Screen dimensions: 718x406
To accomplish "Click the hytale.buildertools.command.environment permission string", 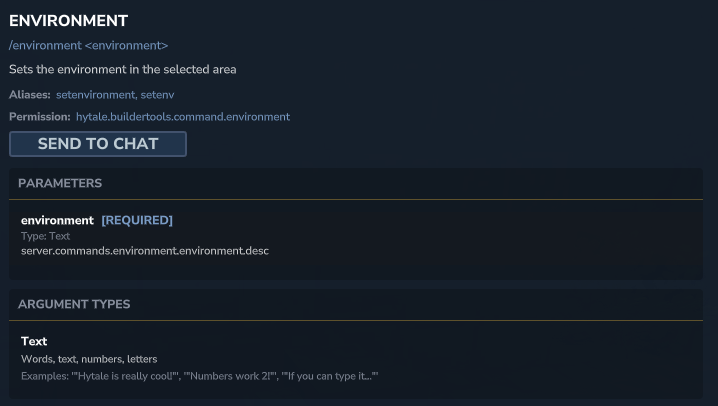I will (183, 117).
